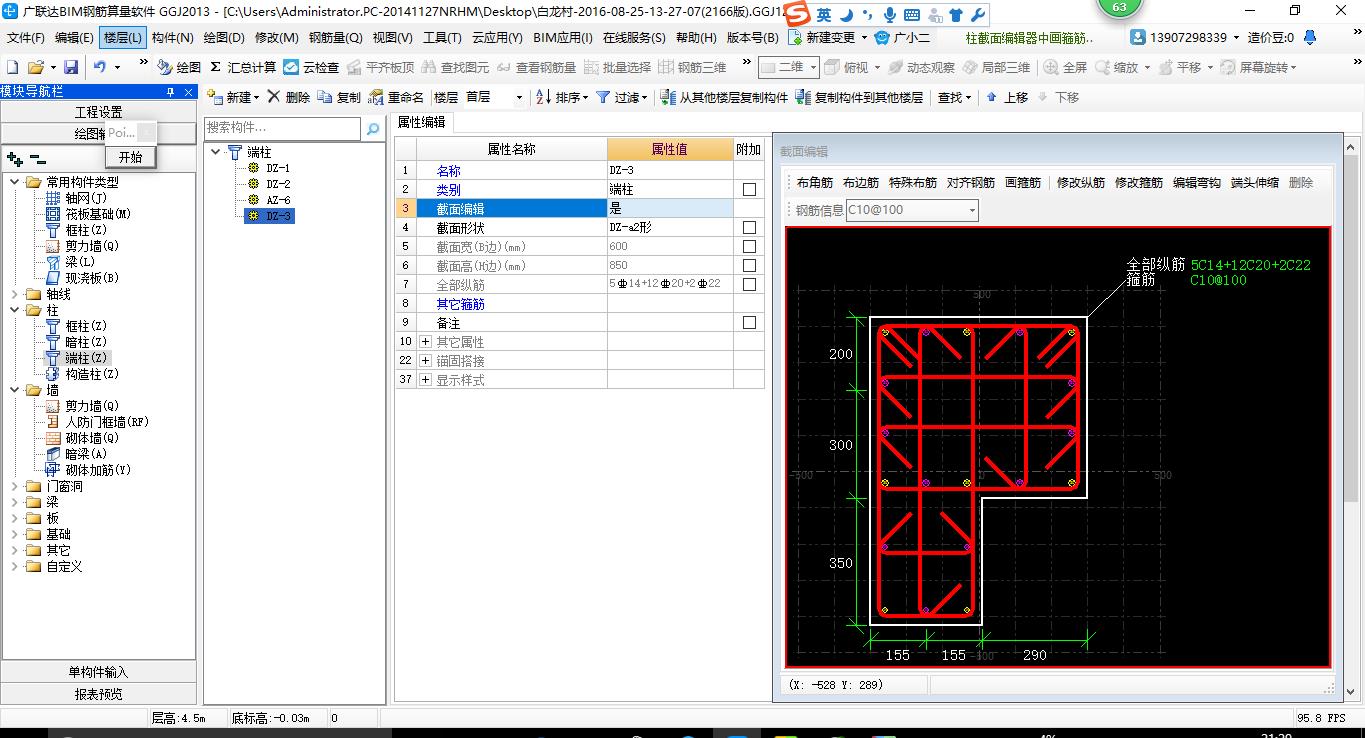Click the Save disk icon
The height and width of the screenshot is (738, 1365).
(x=71, y=67)
